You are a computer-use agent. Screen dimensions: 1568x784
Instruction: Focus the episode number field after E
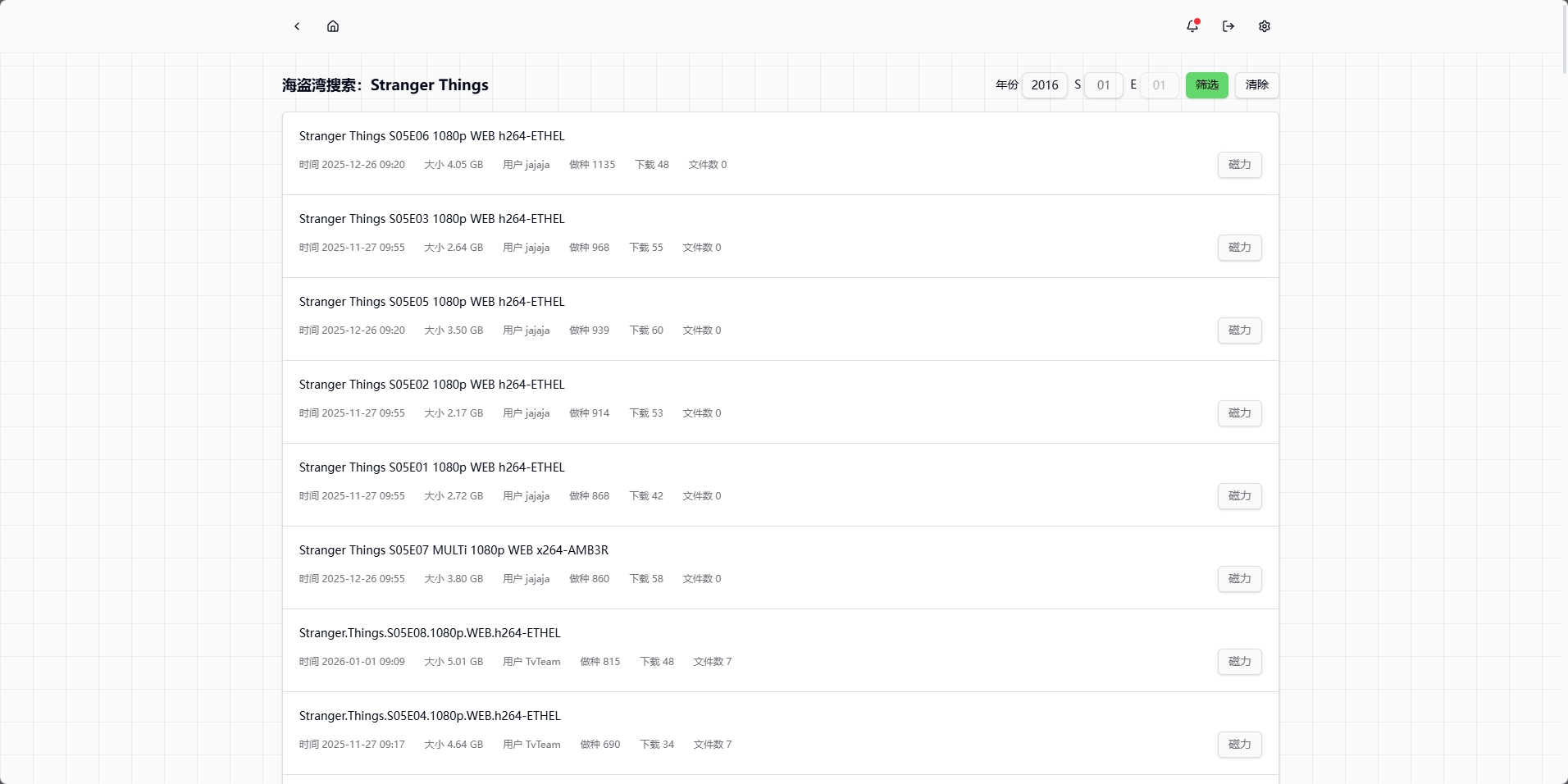pos(1160,85)
